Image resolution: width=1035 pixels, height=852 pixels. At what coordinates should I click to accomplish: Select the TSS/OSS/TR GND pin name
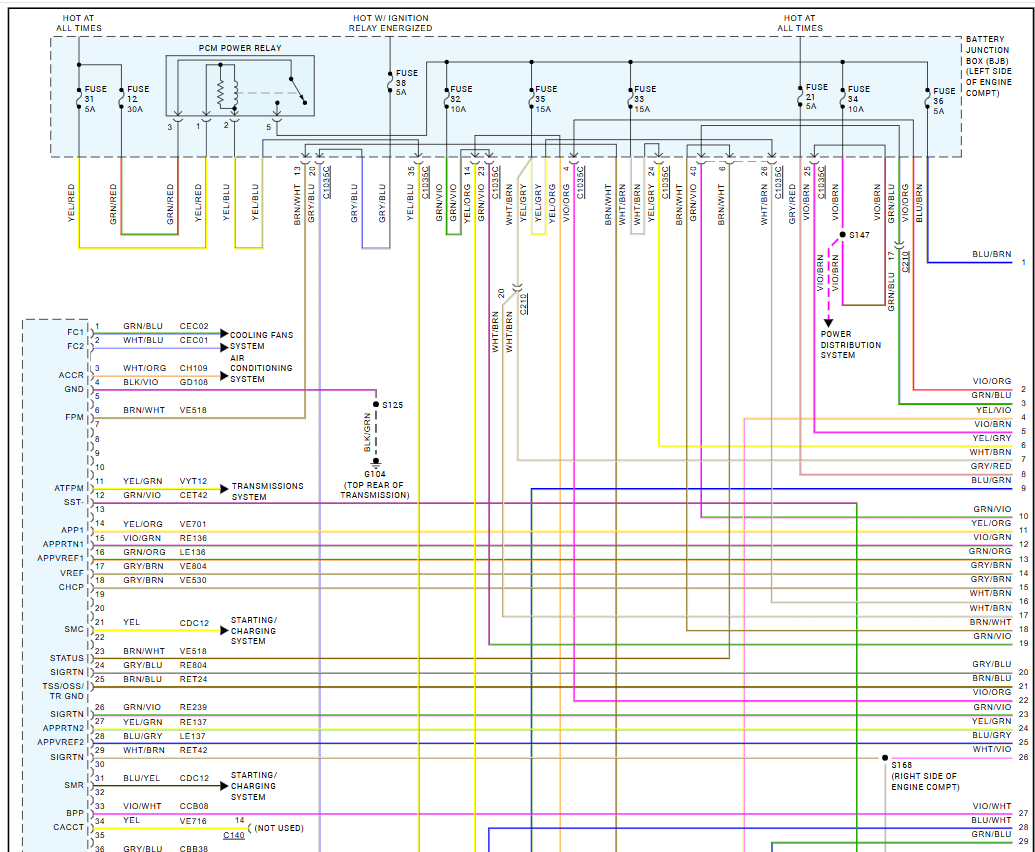point(63,691)
